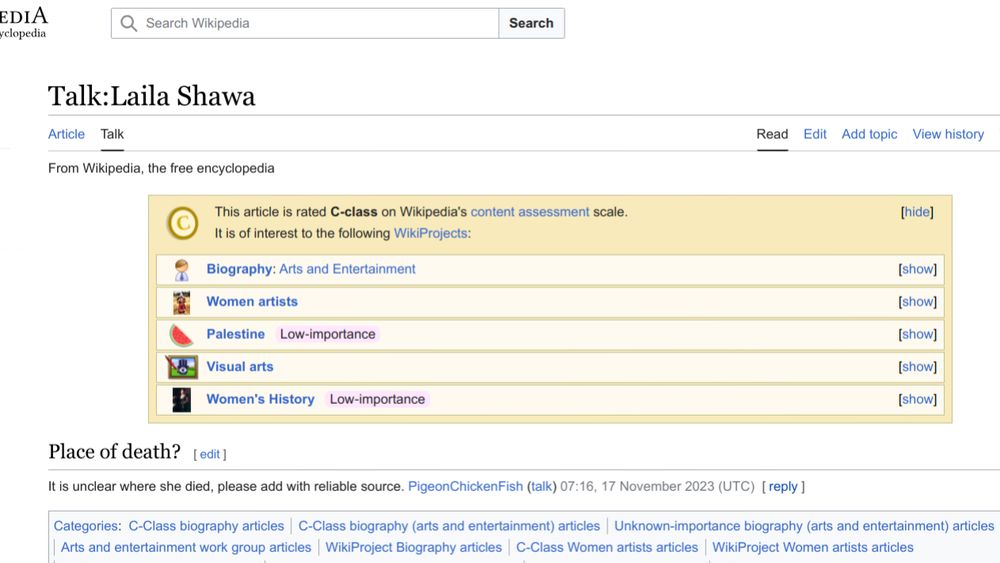Open Arts and entertainment work group articles category
Image resolution: width=1000 pixels, height=563 pixels.
click(186, 548)
